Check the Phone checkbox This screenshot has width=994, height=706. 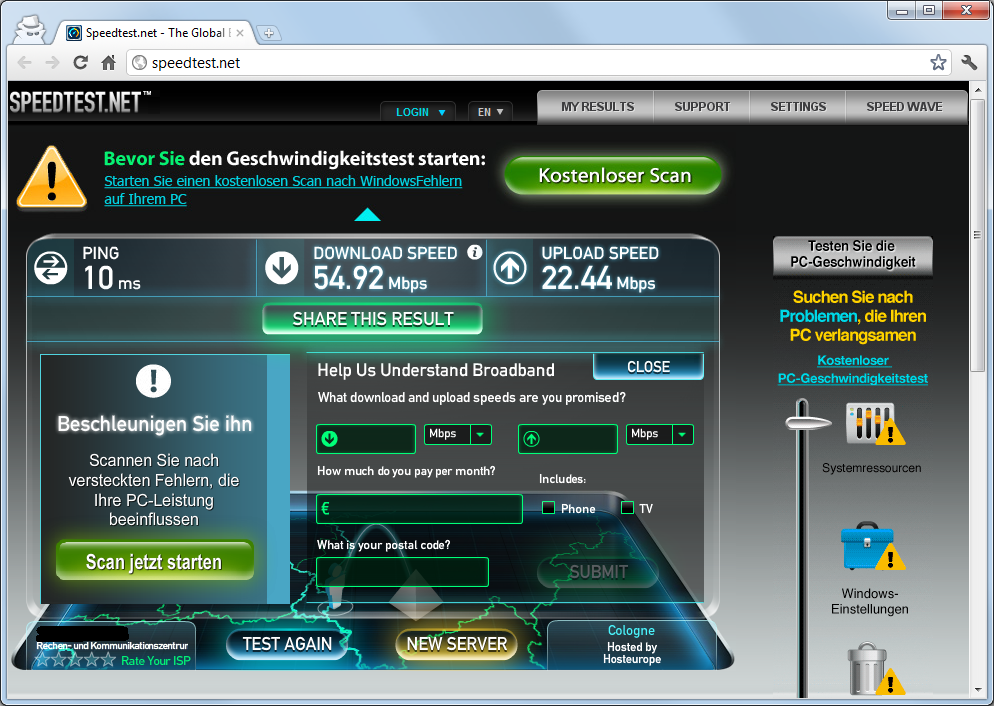[548, 508]
